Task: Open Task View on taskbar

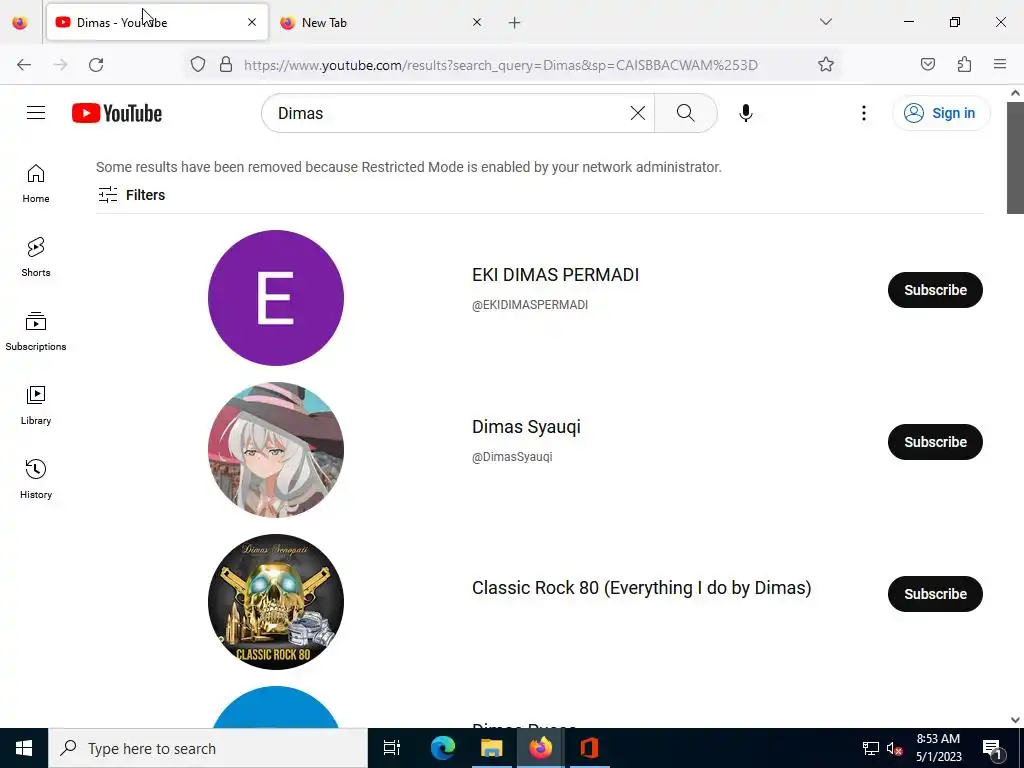Action: pos(392,748)
